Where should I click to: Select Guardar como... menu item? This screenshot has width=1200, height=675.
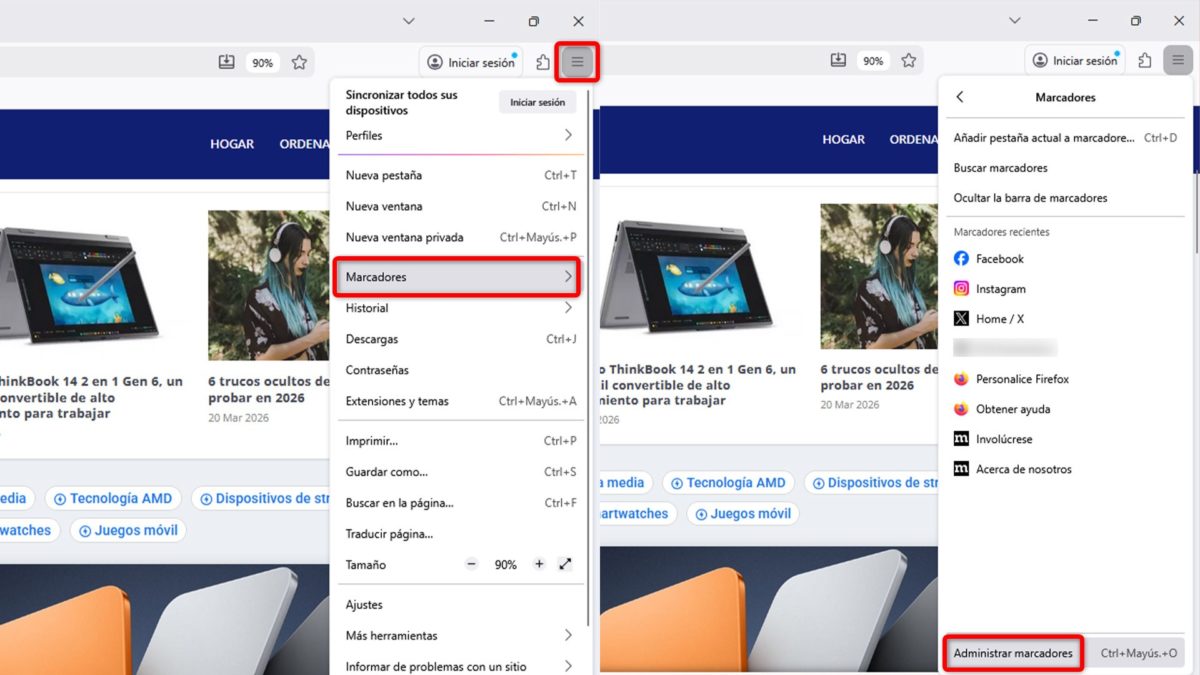click(x=460, y=471)
